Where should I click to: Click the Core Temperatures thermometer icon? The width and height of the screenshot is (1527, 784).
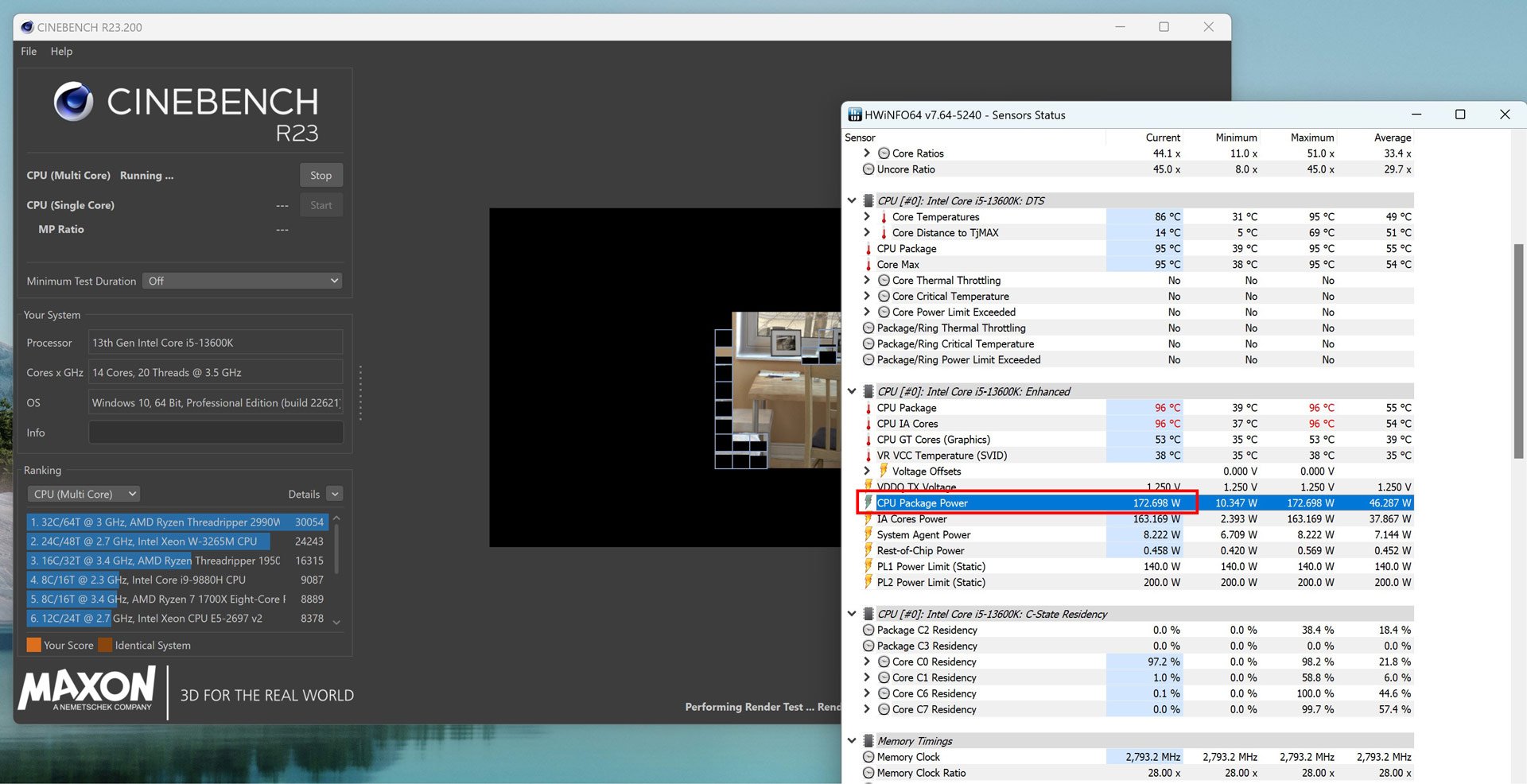[884, 217]
